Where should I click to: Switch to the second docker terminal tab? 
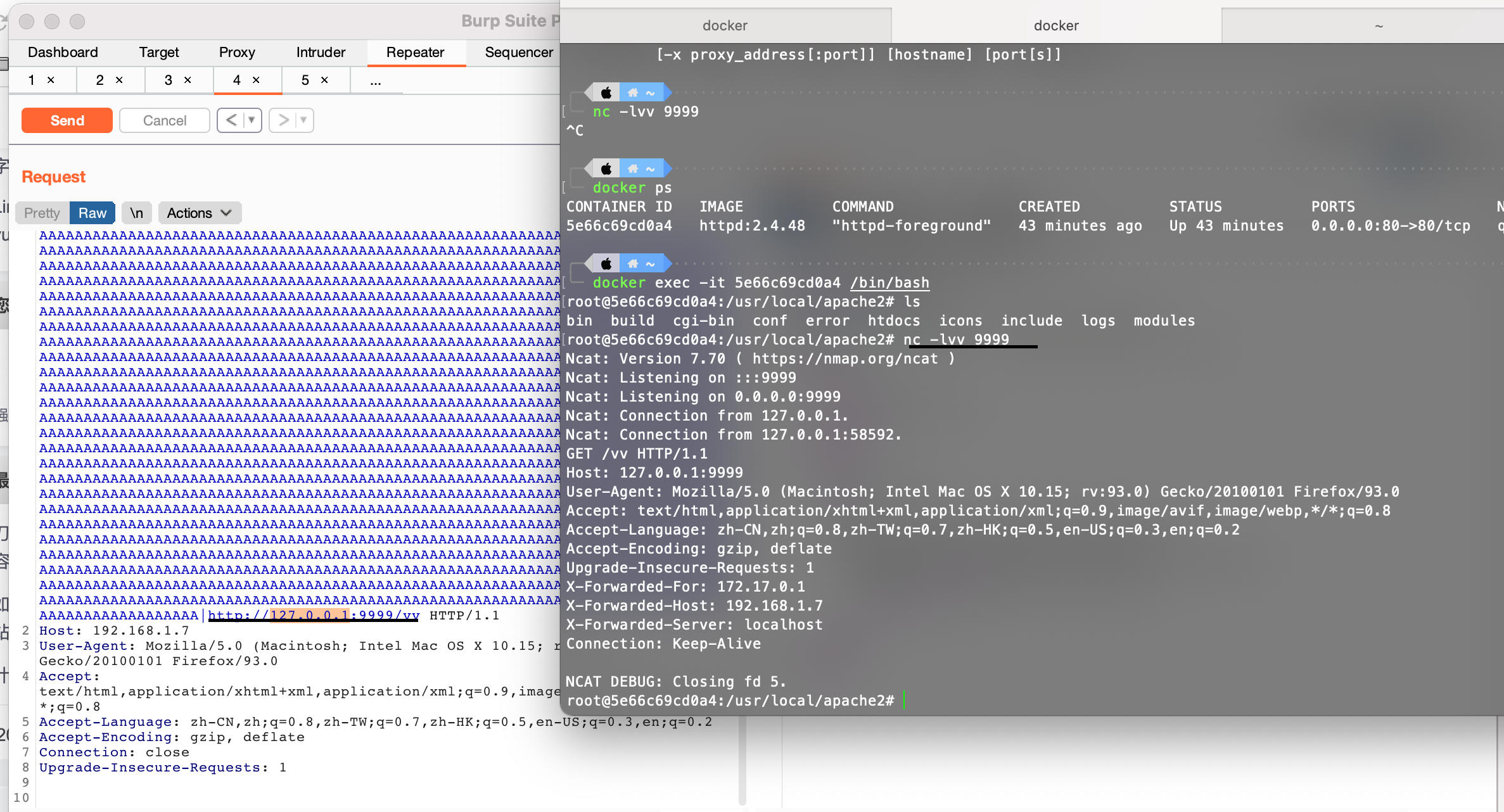[1056, 26]
